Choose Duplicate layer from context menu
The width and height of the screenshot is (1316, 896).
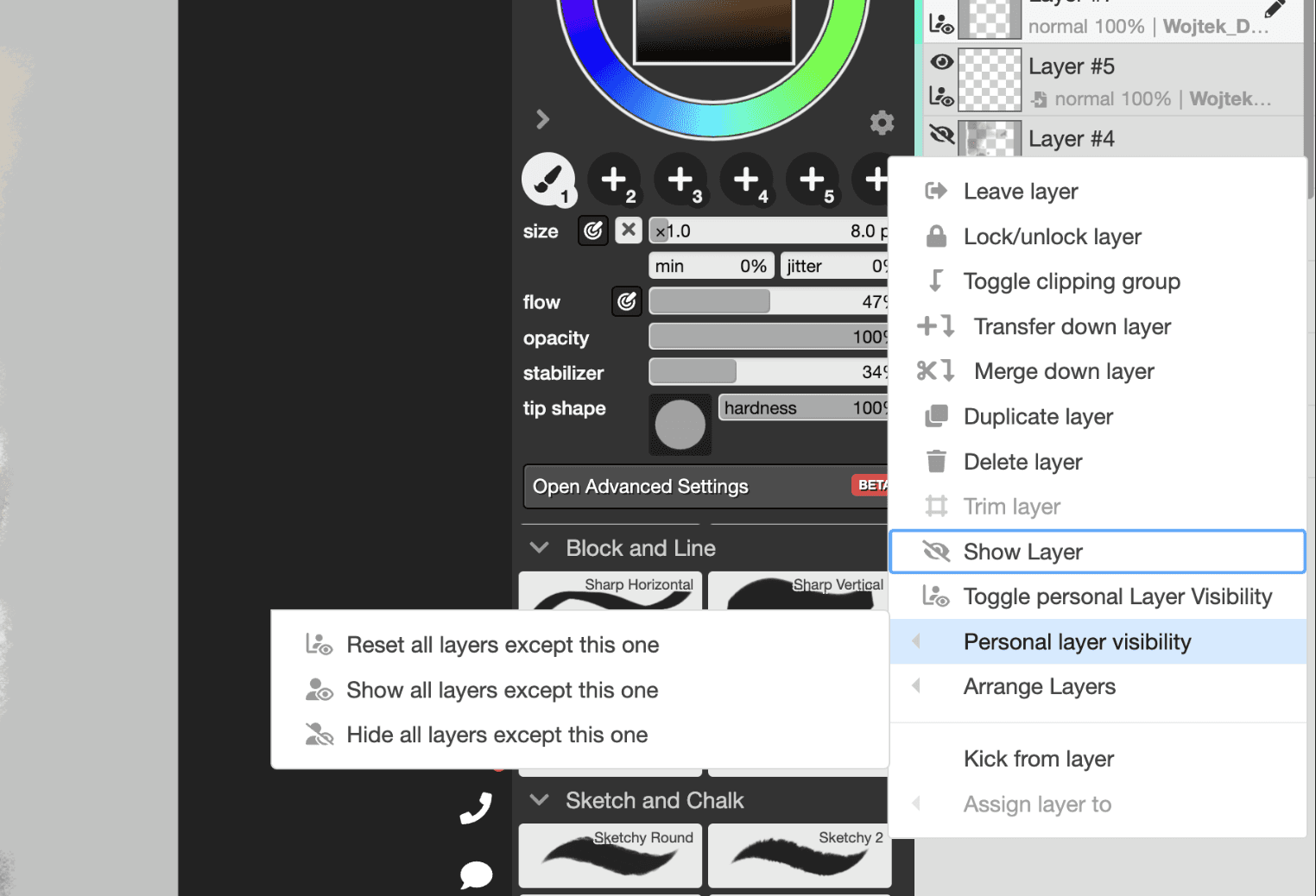pyautogui.click(x=1037, y=417)
